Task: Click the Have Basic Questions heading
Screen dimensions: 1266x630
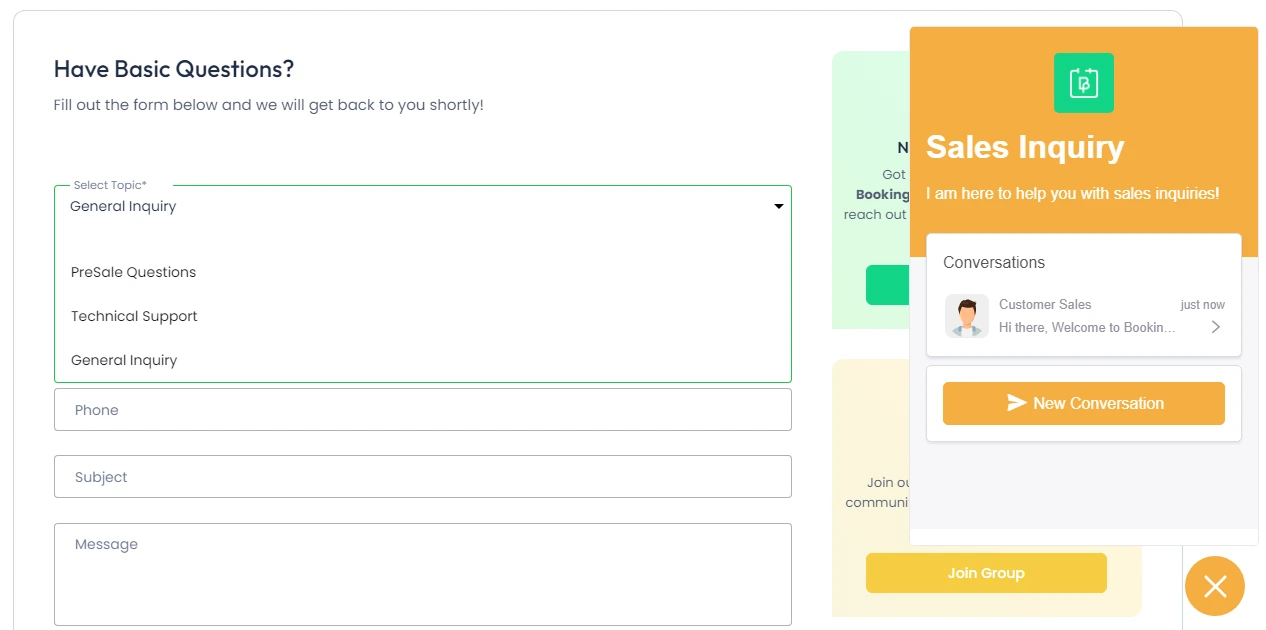Action: click(x=174, y=69)
